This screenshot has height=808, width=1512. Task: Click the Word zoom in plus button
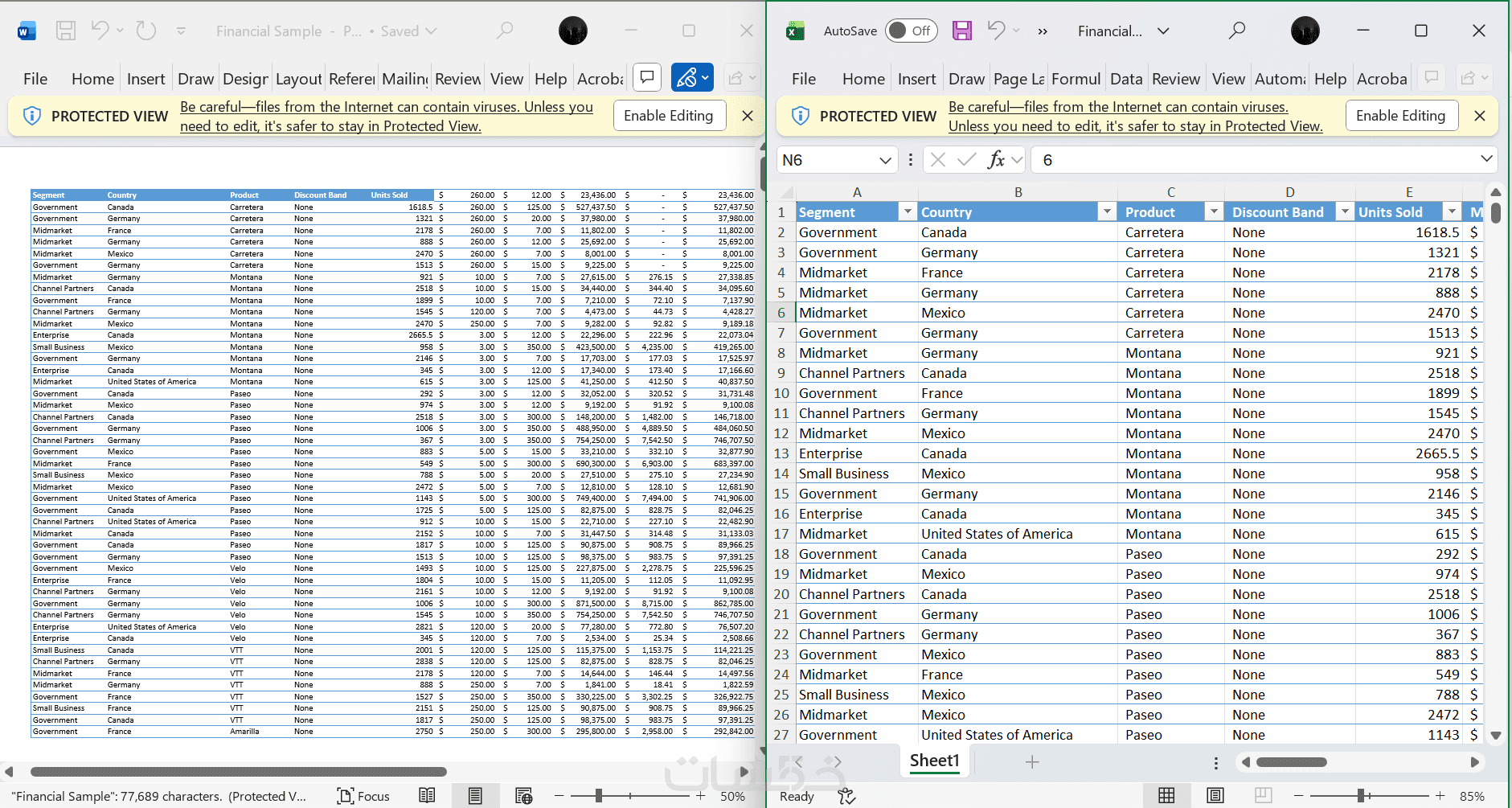pyautogui.click(x=701, y=796)
